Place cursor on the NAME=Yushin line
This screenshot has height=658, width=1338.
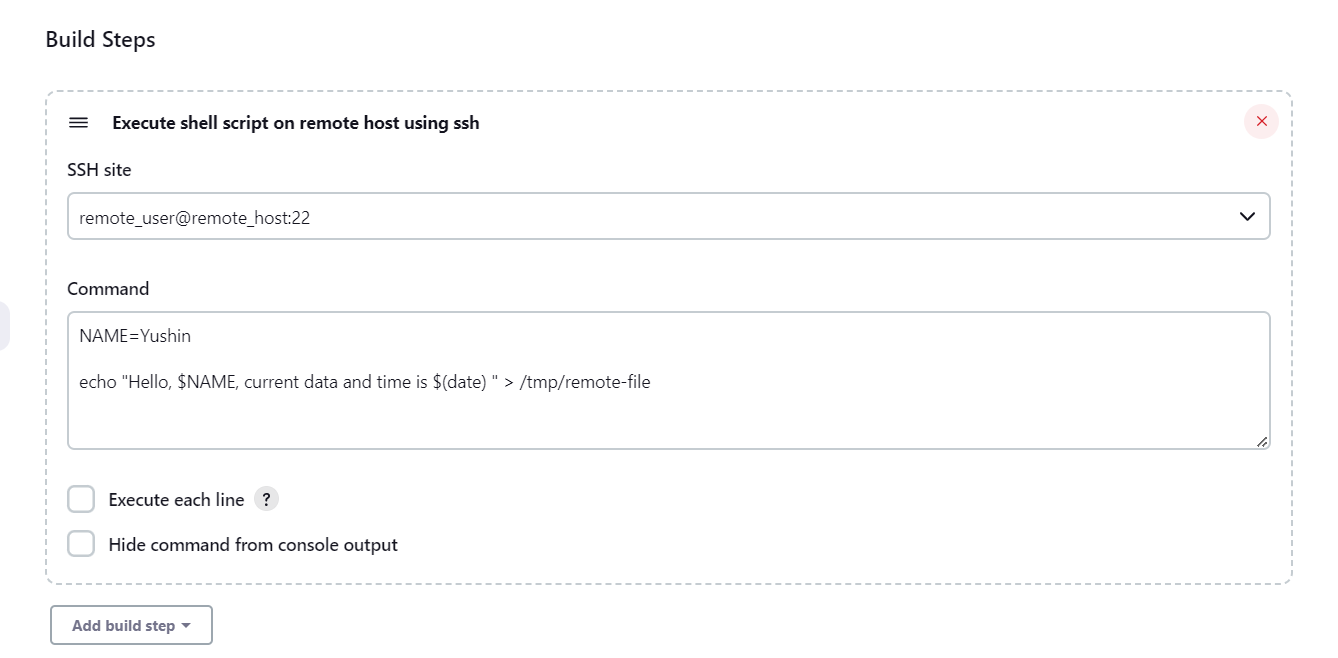click(x=135, y=336)
